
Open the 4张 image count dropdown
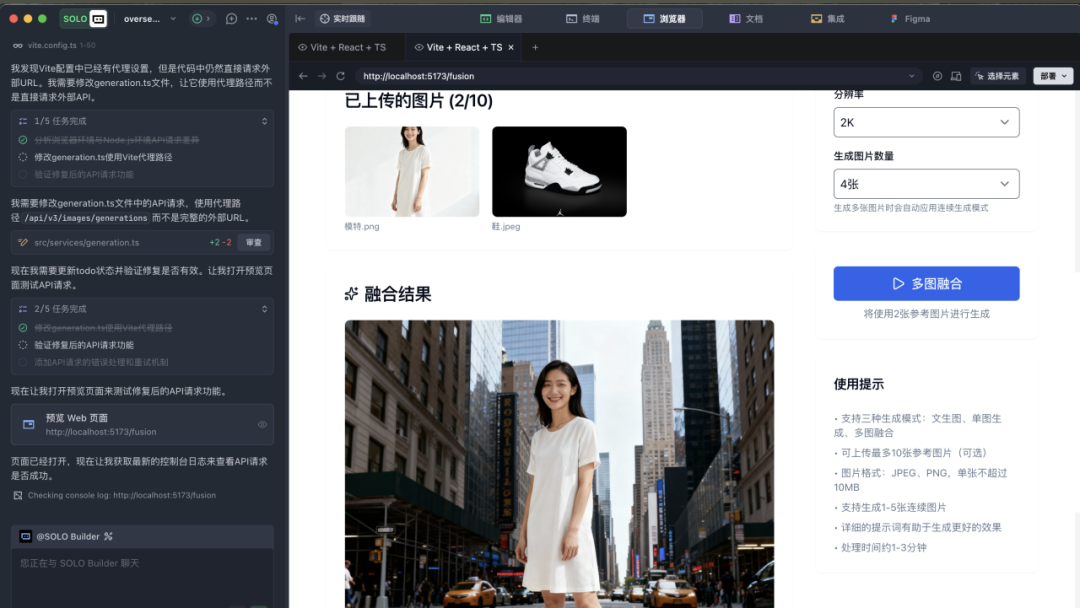pos(926,184)
